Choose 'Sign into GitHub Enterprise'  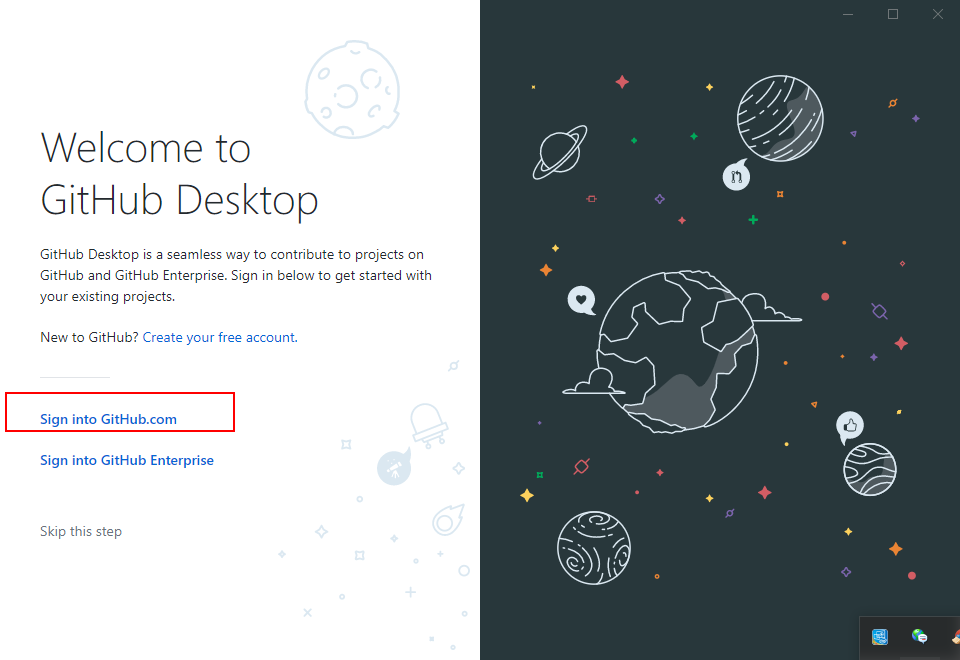click(x=127, y=460)
